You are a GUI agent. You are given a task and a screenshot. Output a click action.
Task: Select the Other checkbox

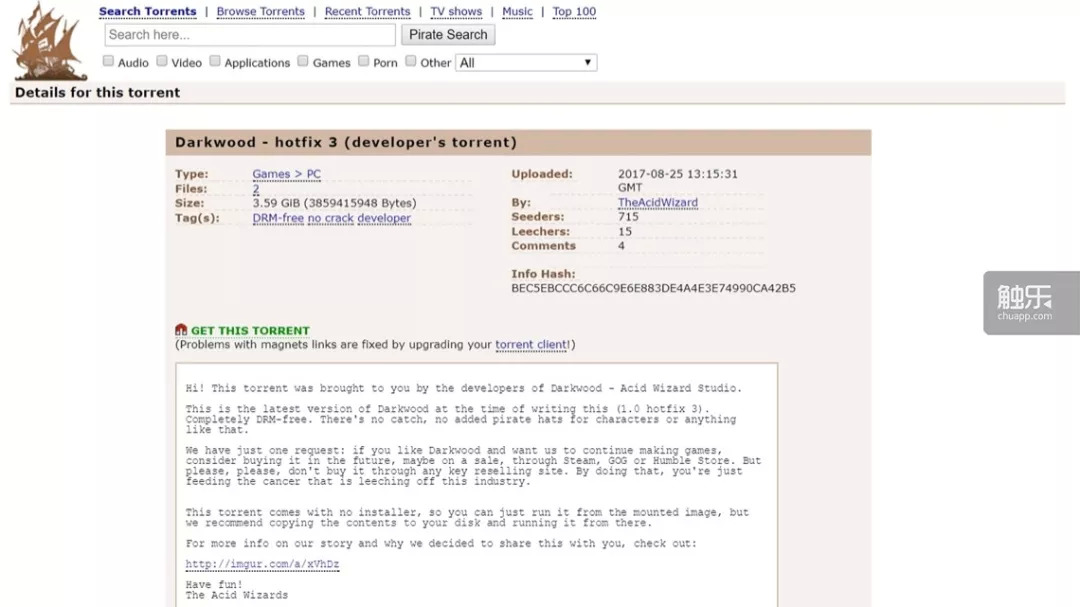(x=411, y=61)
